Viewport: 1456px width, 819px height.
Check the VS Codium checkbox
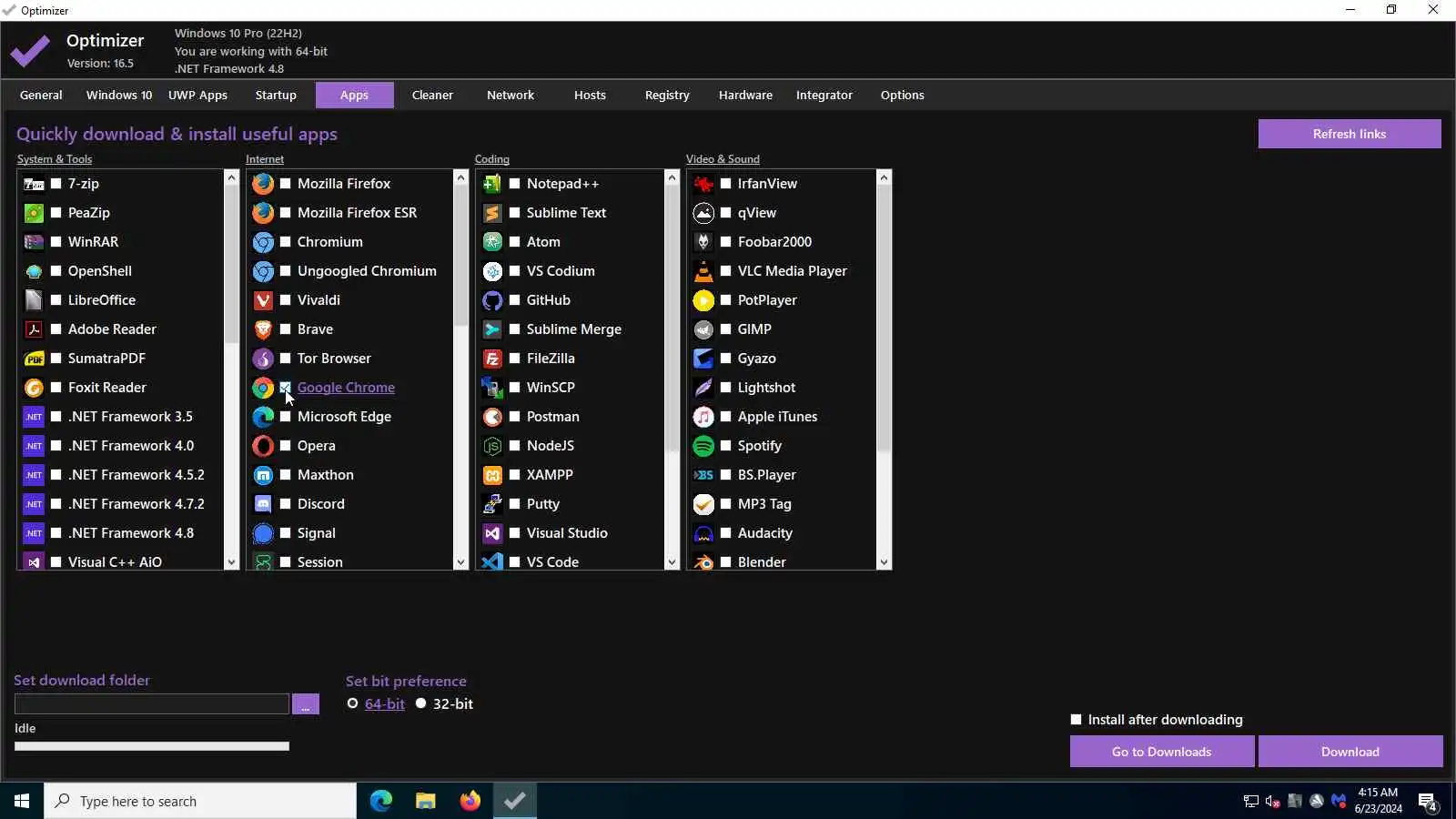(515, 271)
